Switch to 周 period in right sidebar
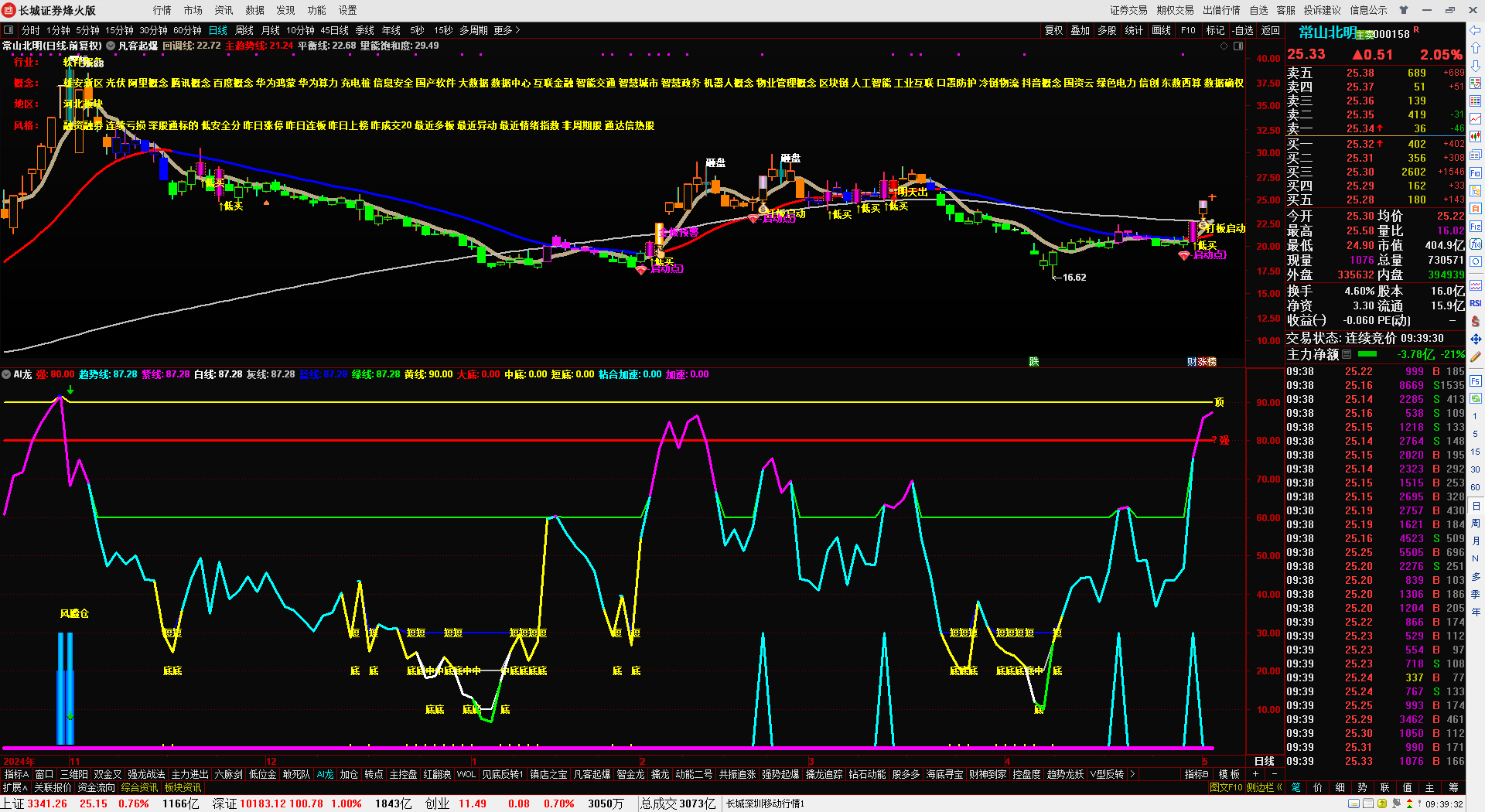Image resolution: width=1485 pixels, height=812 pixels. point(1476,524)
